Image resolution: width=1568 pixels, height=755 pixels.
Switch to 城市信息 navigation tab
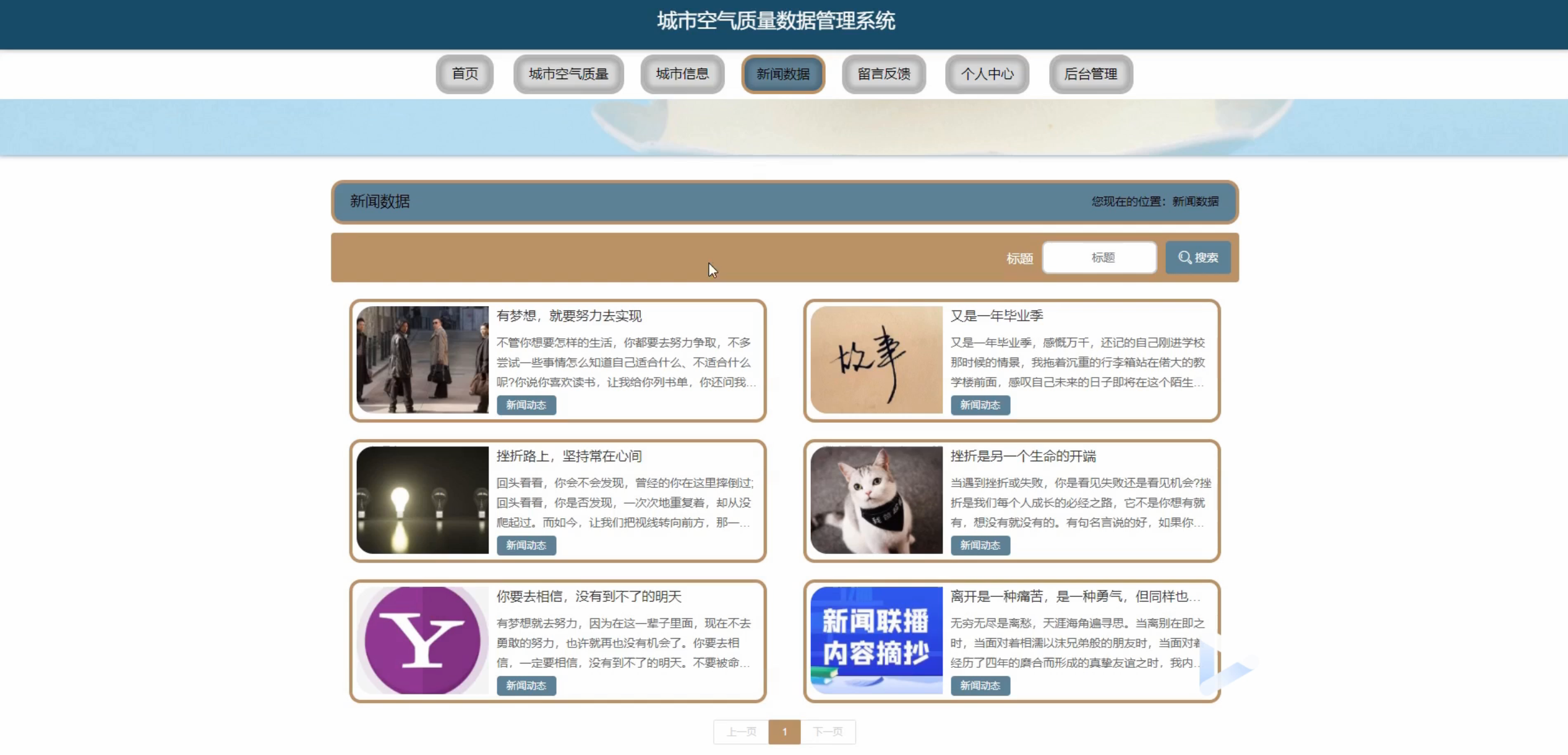point(682,74)
